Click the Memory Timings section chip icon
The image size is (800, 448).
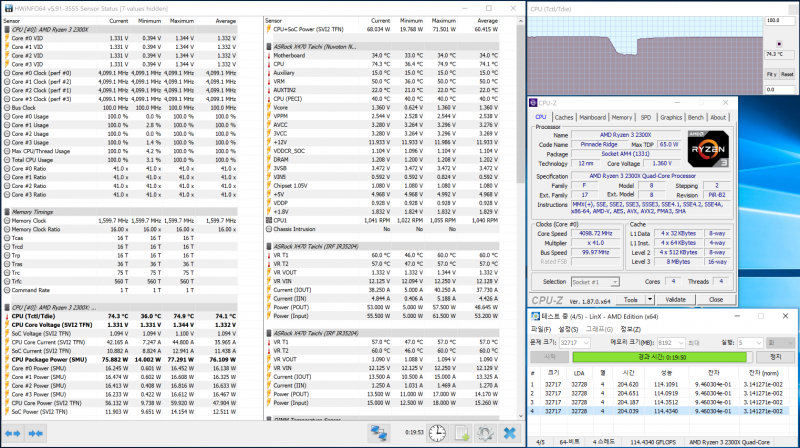(x=7, y=212)
